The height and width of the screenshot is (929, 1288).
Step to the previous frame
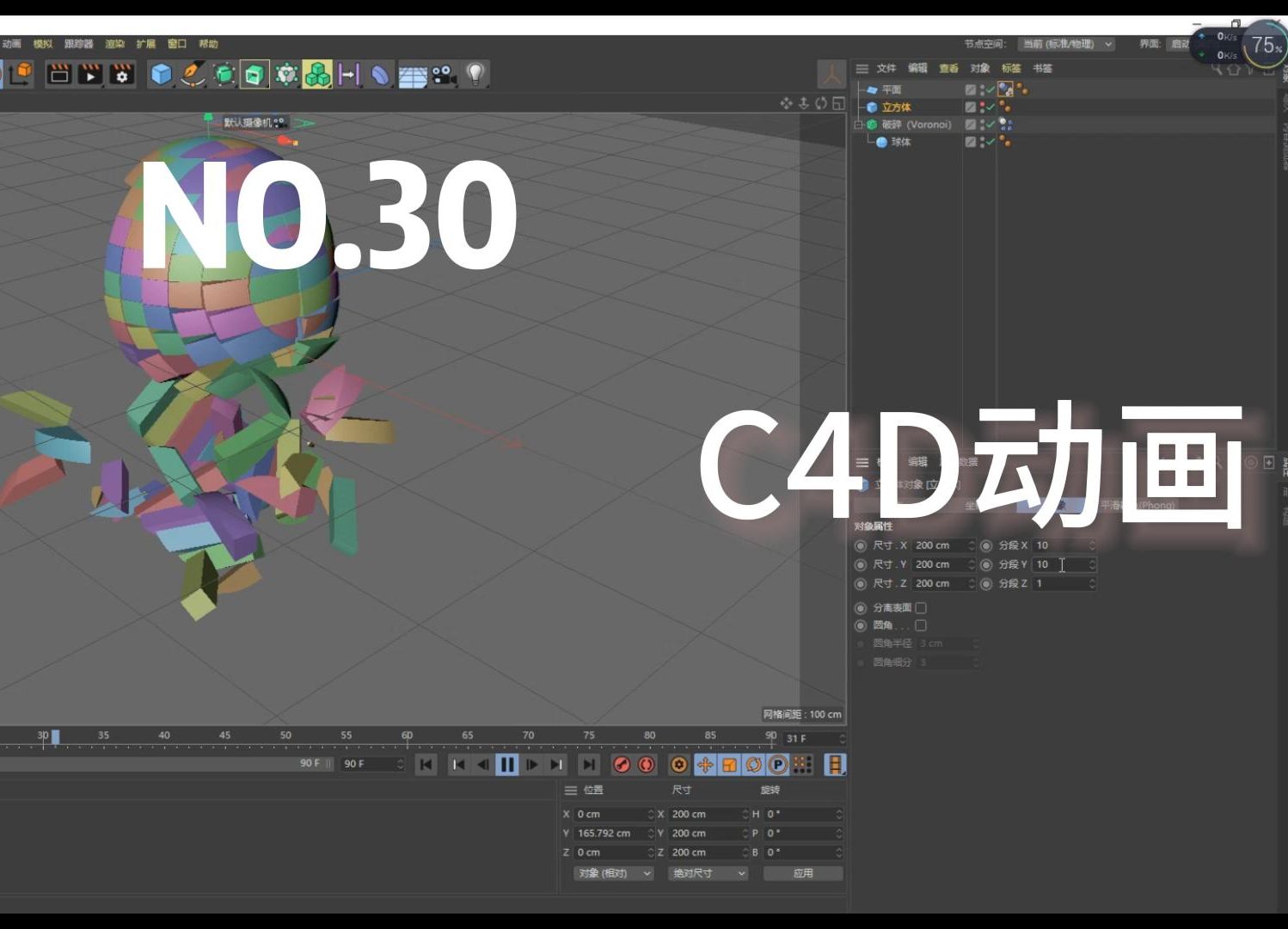[x=483, y=765]
